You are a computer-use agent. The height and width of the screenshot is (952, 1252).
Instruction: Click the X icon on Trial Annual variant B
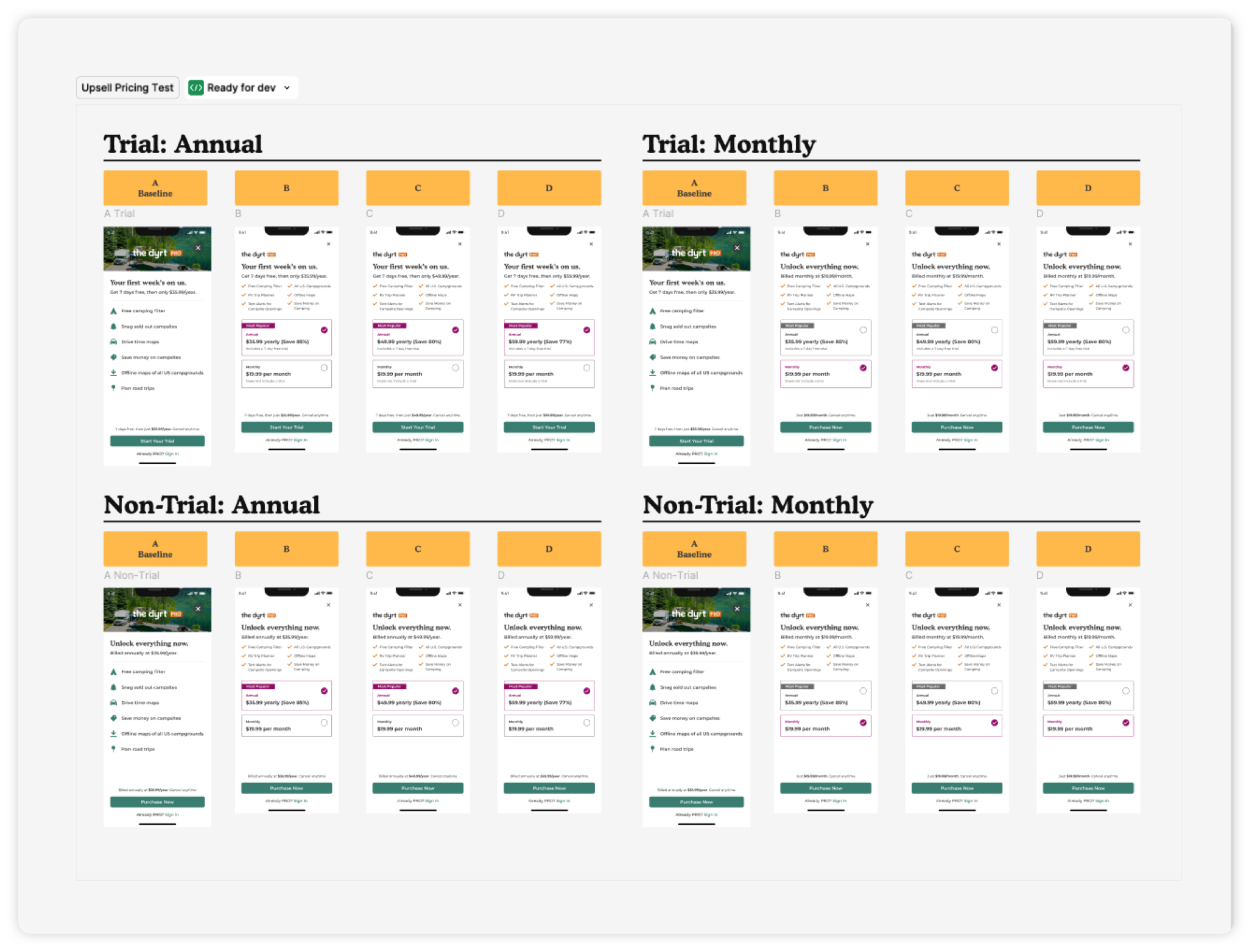click(329, 244)
